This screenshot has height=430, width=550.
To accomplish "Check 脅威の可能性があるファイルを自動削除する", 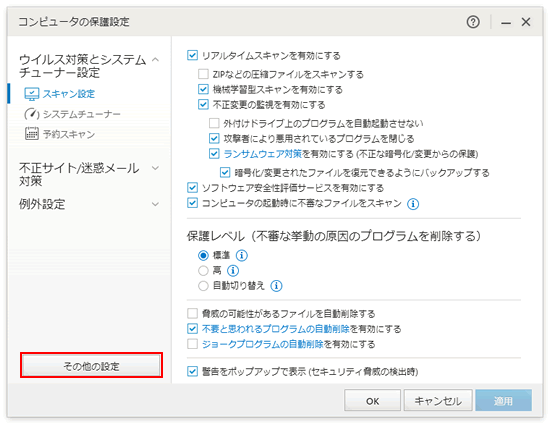I will [x=192, y=313].
